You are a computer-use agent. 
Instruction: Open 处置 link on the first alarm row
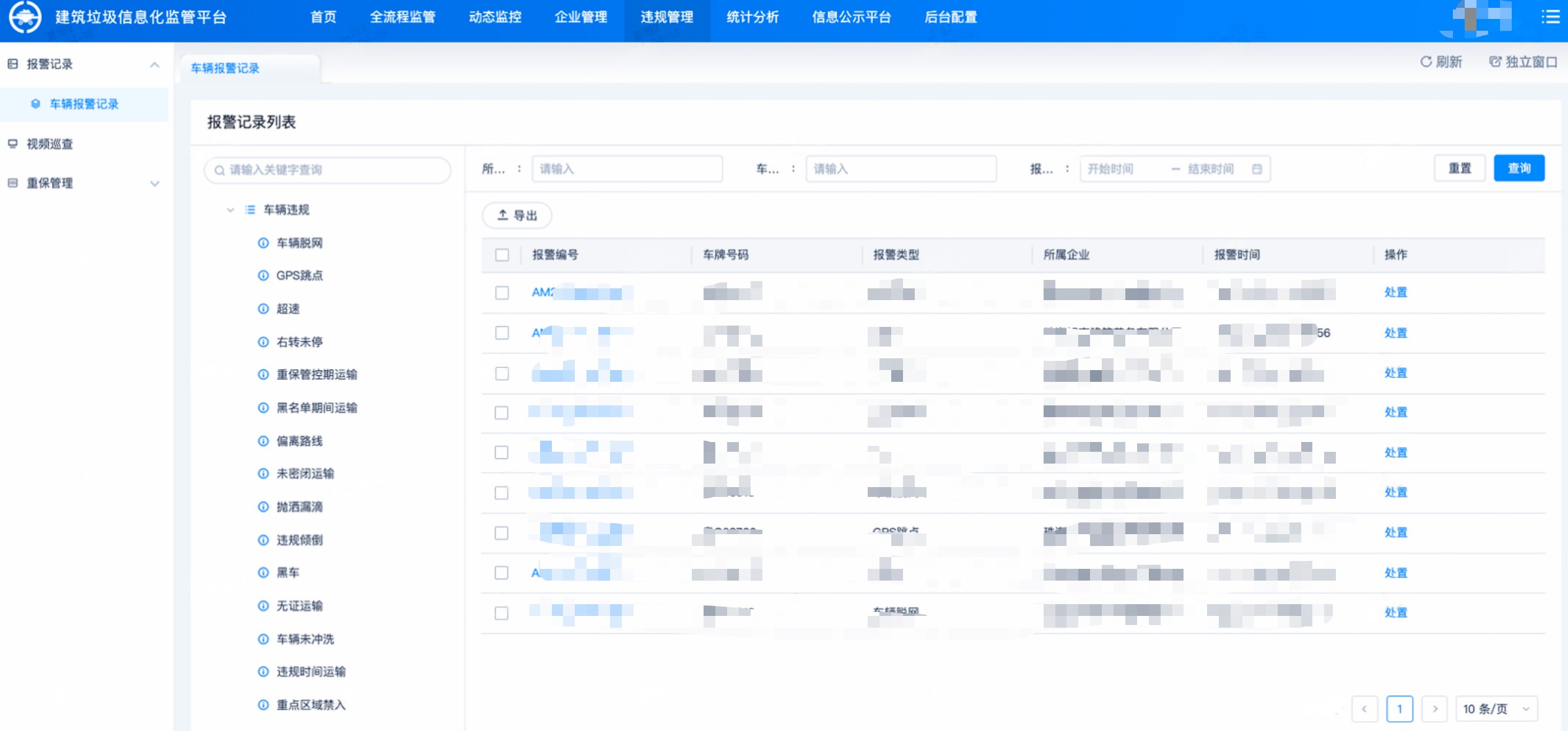[1396, 293]
